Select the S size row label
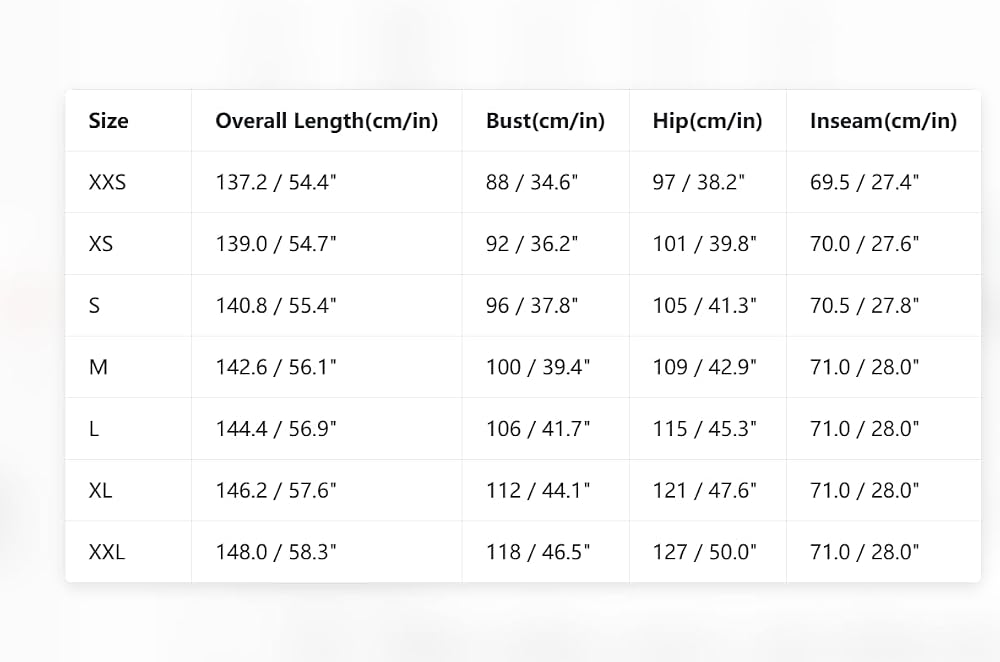 click(94, 305)
